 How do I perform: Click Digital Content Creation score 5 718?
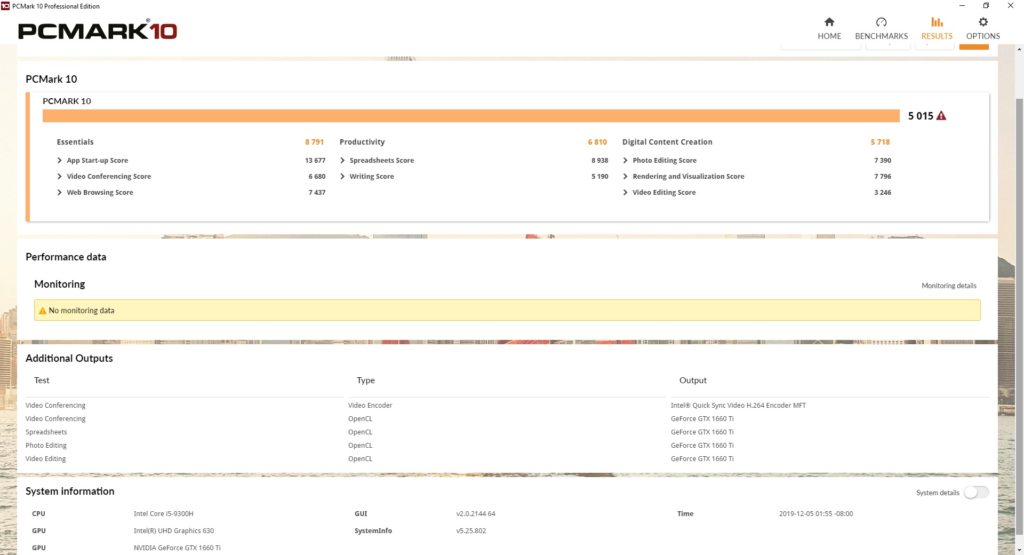click(x=880, y=142)
